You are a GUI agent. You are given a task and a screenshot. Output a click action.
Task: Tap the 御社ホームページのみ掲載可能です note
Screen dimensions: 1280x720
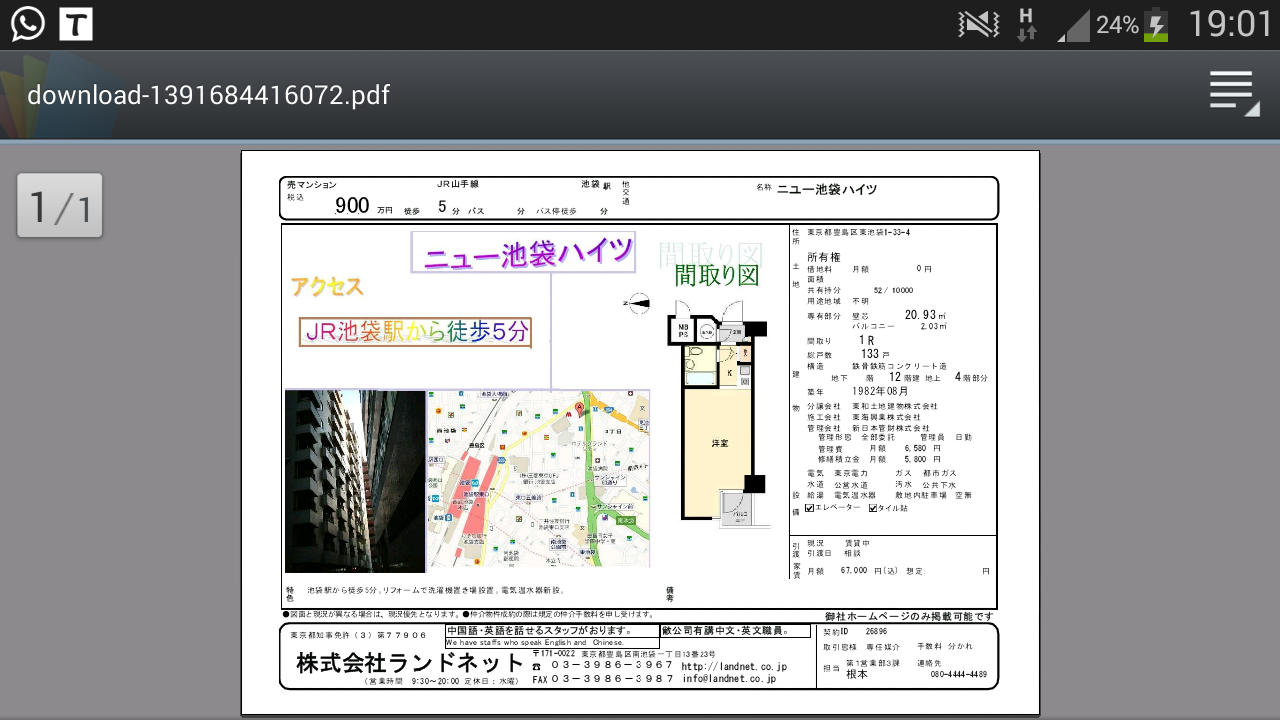tap(909, 616)
